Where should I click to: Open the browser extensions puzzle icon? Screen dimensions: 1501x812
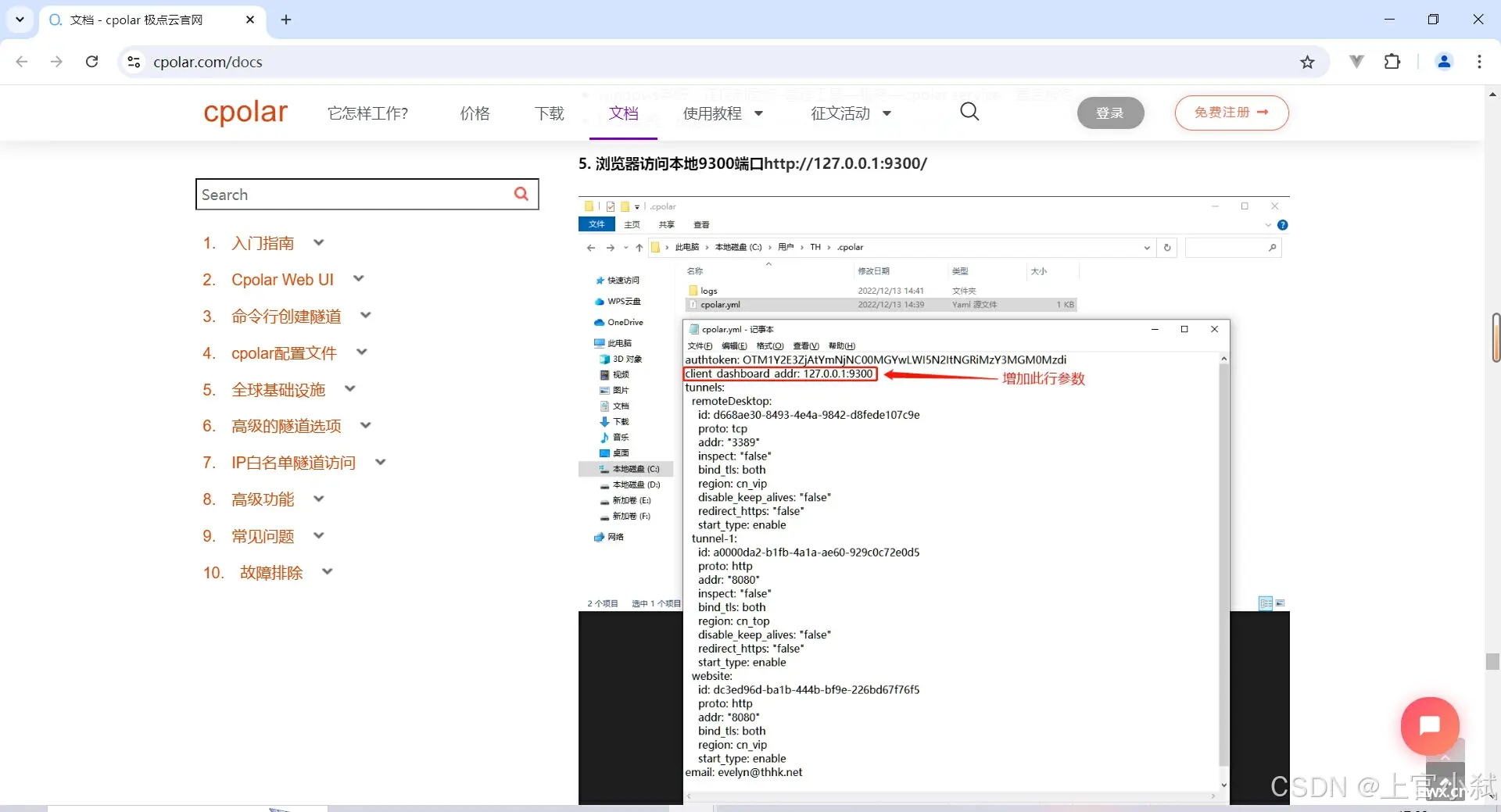point(1392,62)
